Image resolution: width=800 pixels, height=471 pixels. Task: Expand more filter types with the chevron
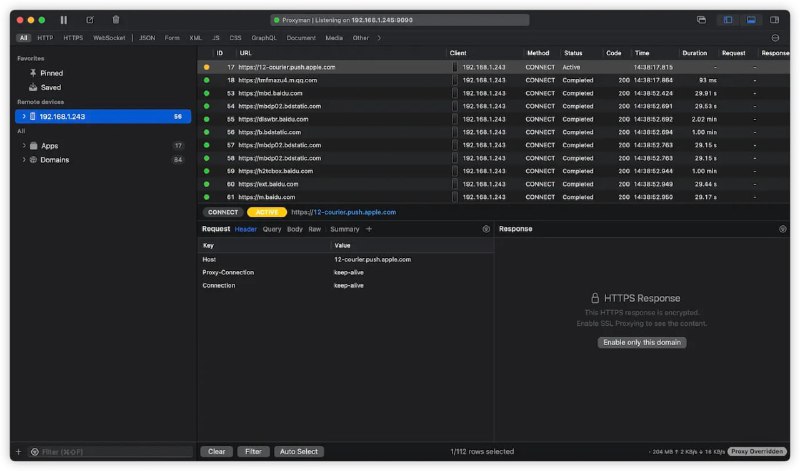tap(379, 38)
